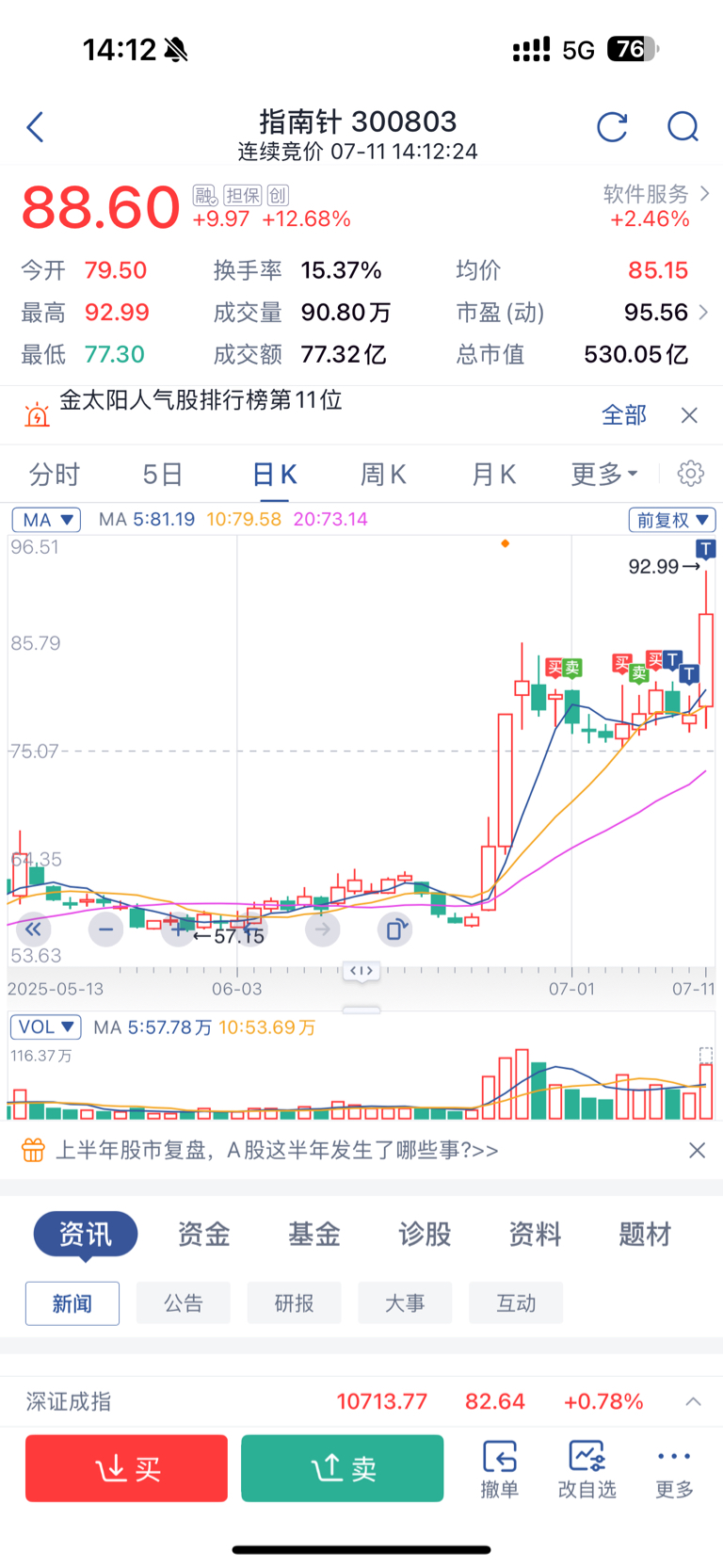
Task: Dismiss the 金太阳人气股 ranking notice
Action: pyautogui.click(x=689, y=415)
